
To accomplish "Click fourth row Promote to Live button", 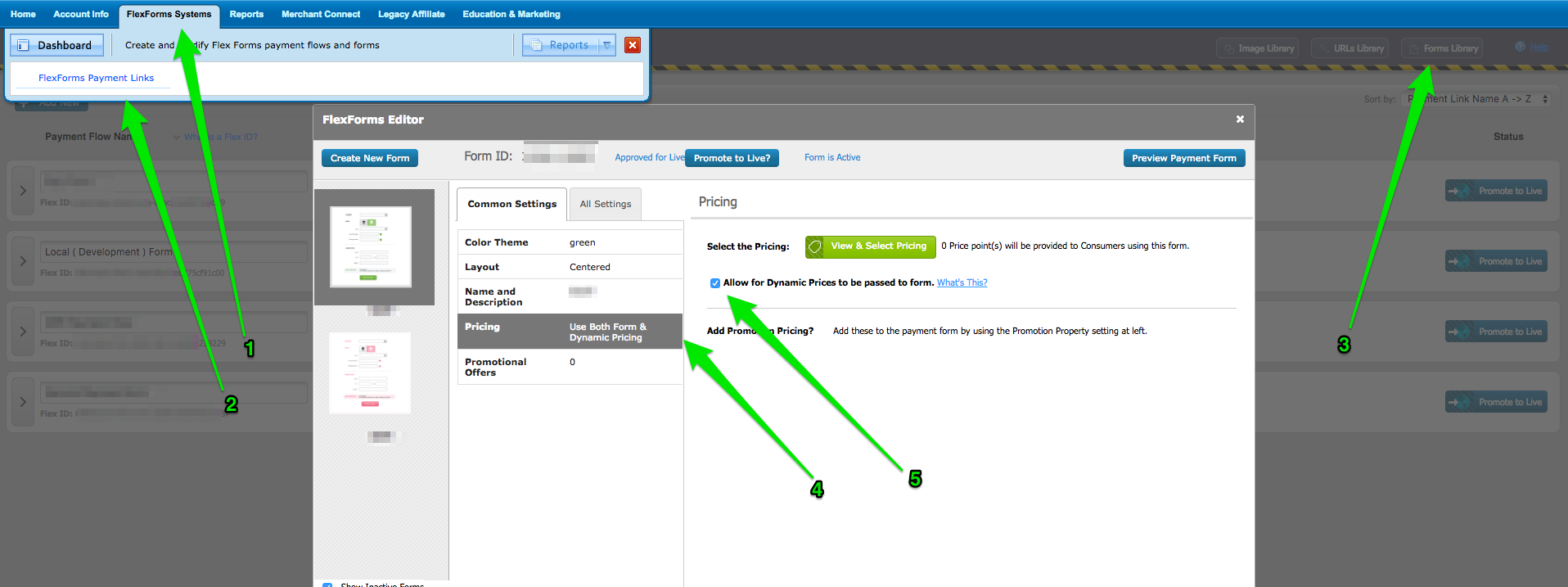I will pyautogui.click(x=1496, y=402).
